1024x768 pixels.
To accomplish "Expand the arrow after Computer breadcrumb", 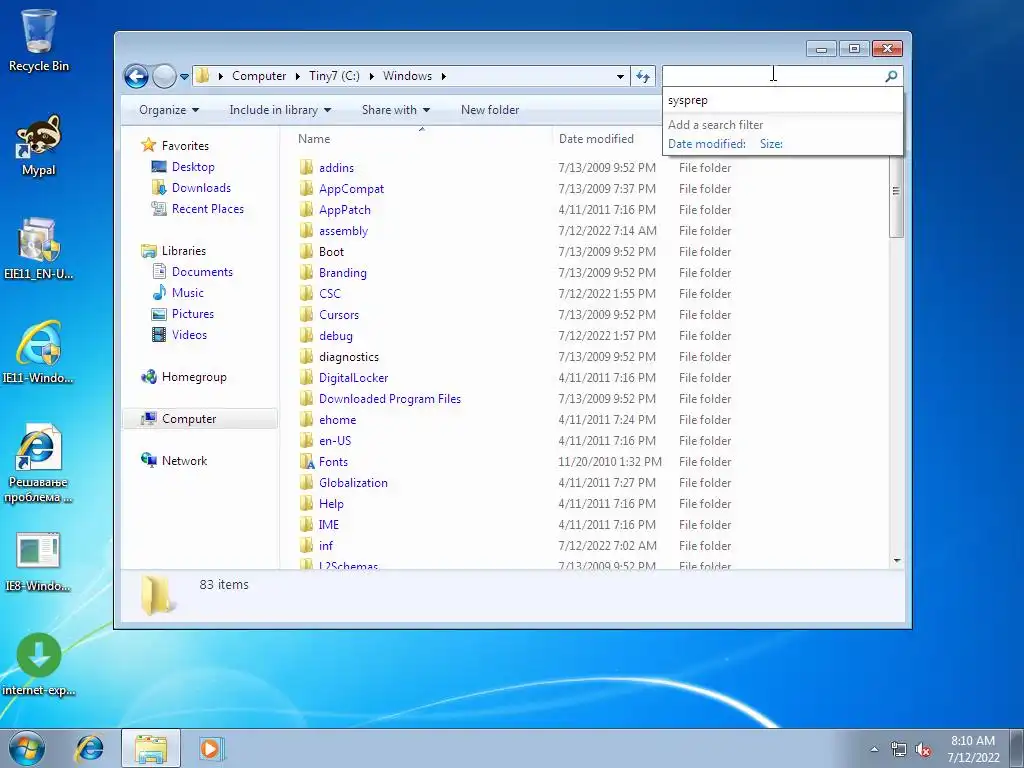I will coord(296,76).
